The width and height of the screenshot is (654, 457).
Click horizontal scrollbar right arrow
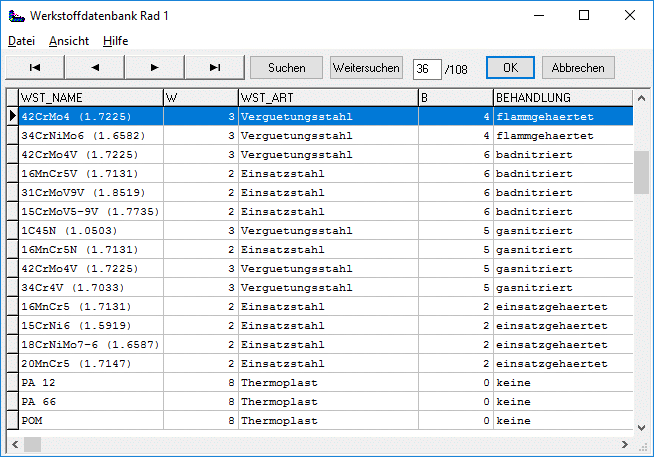pyautogui.click(x=626, y=442)
